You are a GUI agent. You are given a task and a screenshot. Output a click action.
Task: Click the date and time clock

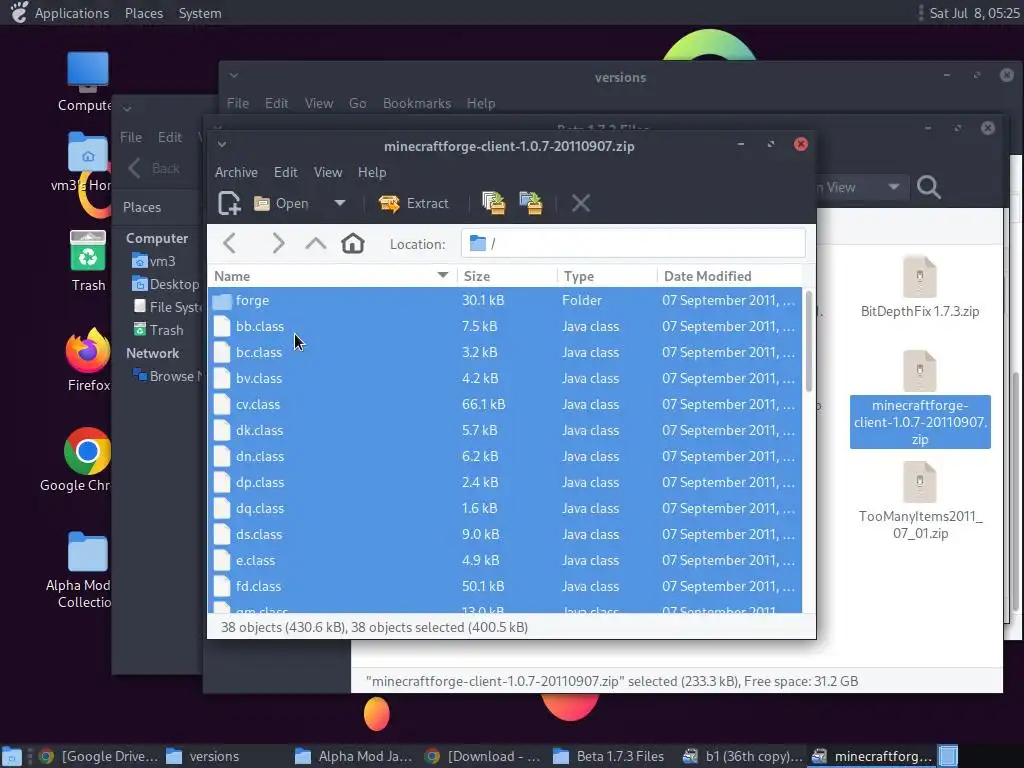(974, 13)
